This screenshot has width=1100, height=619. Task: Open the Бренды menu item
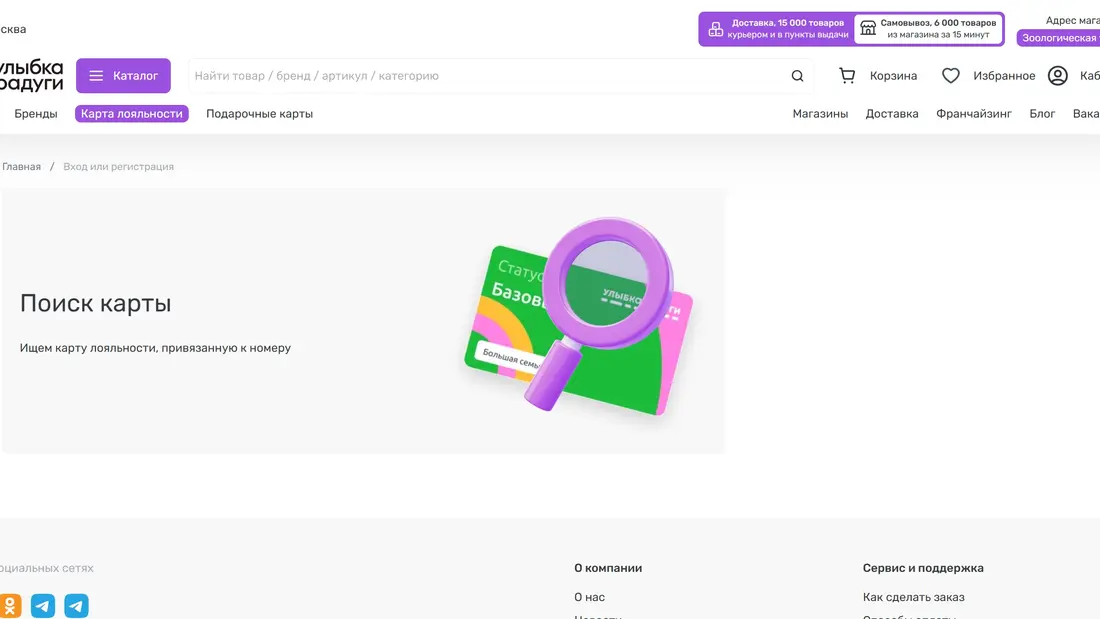[x=36, y=114]
